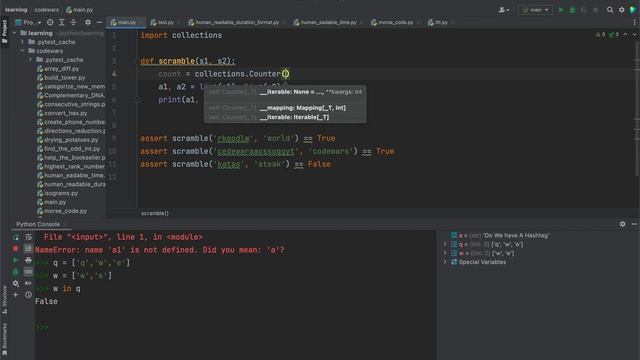The width and height of the screenshot is (640, 360).
Task: Show hidden tabs via the vertical ellipsis
Action: [634, 22]
